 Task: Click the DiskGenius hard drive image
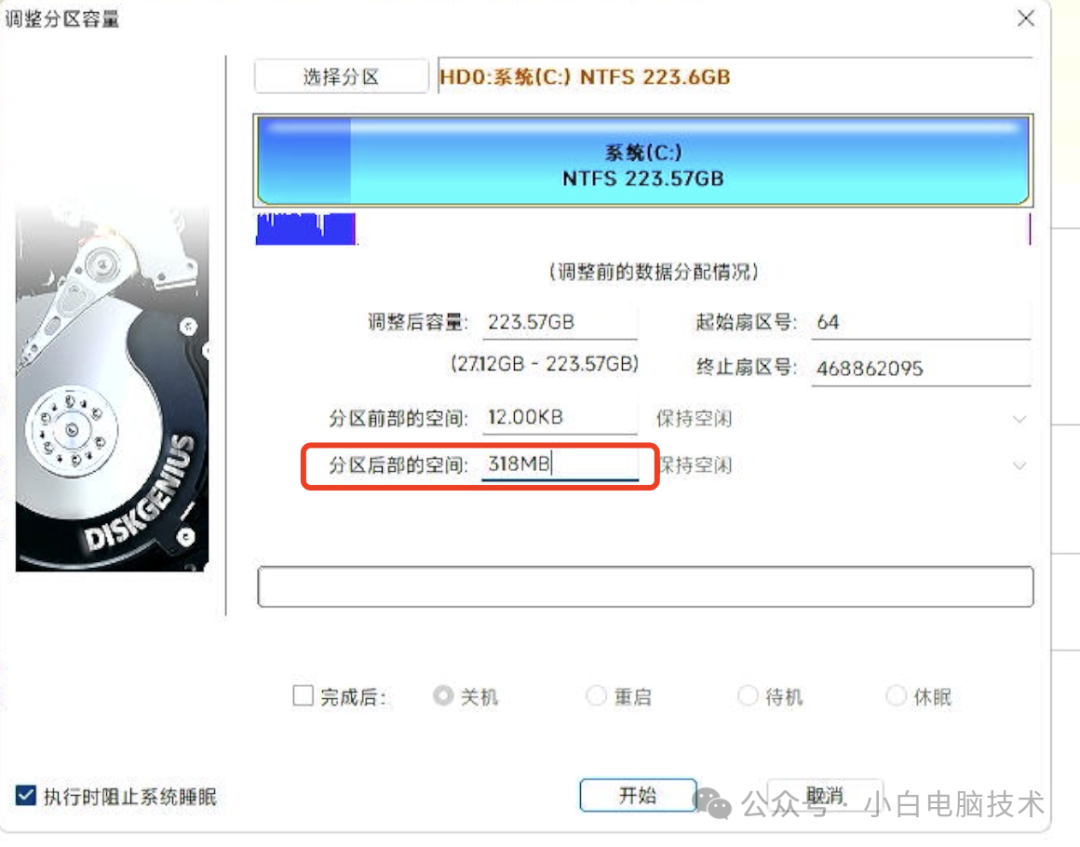coord(112,388)
